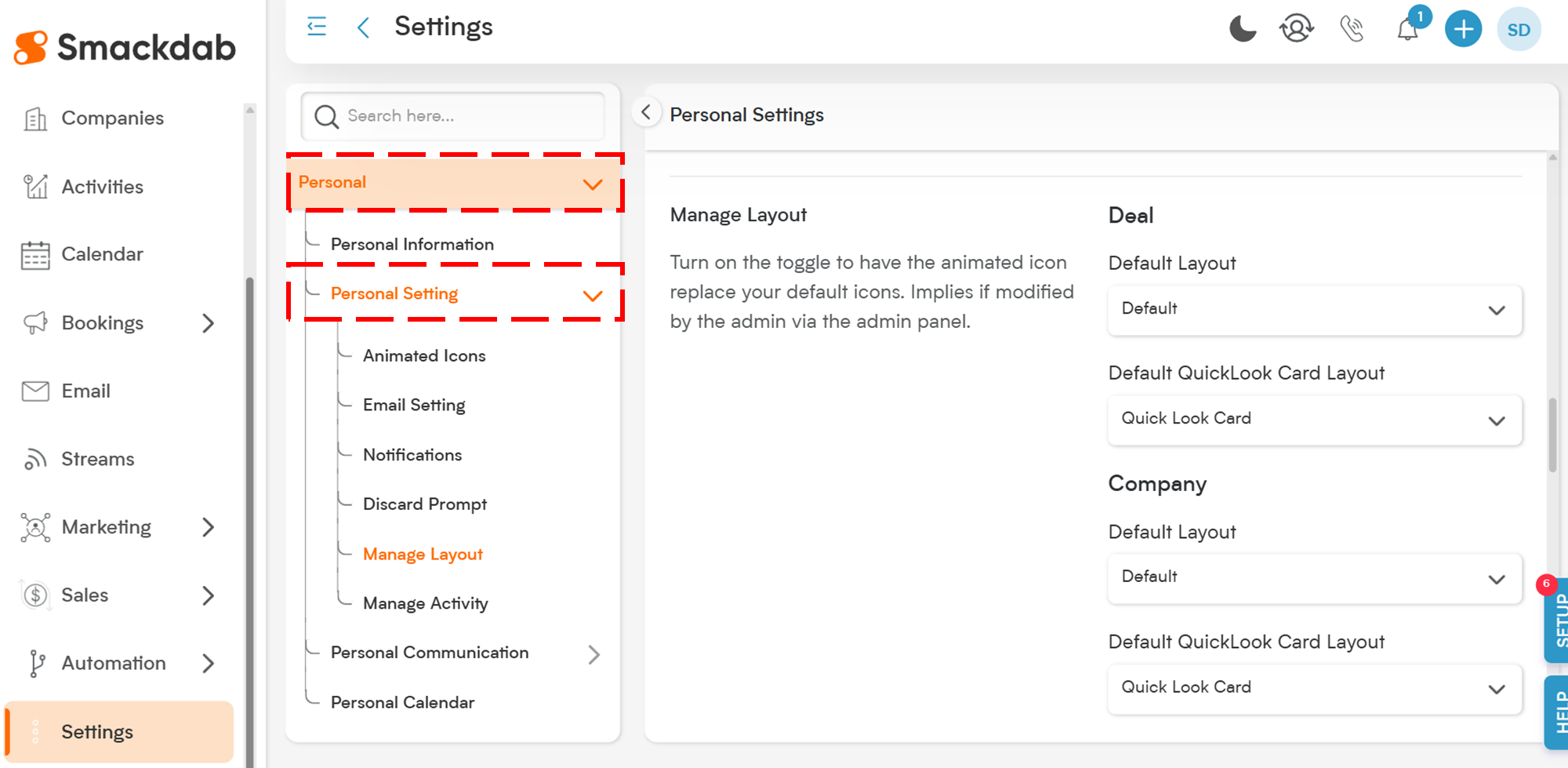Expand the Marketing menu in the sidebar
The image size is (1568, 768).
pyautogui.click(x=208, y=527)
